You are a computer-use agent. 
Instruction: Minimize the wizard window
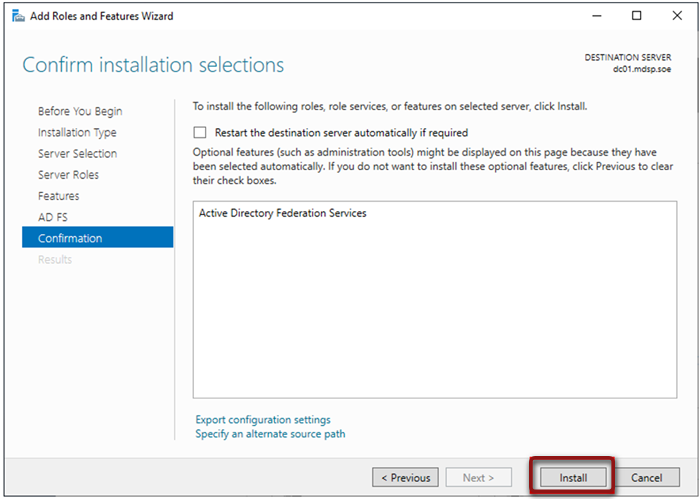[596, 16]
